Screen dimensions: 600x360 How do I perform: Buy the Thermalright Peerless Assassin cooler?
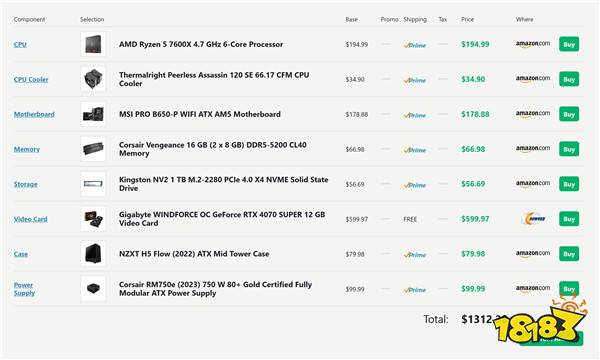[x=569, y=79]
